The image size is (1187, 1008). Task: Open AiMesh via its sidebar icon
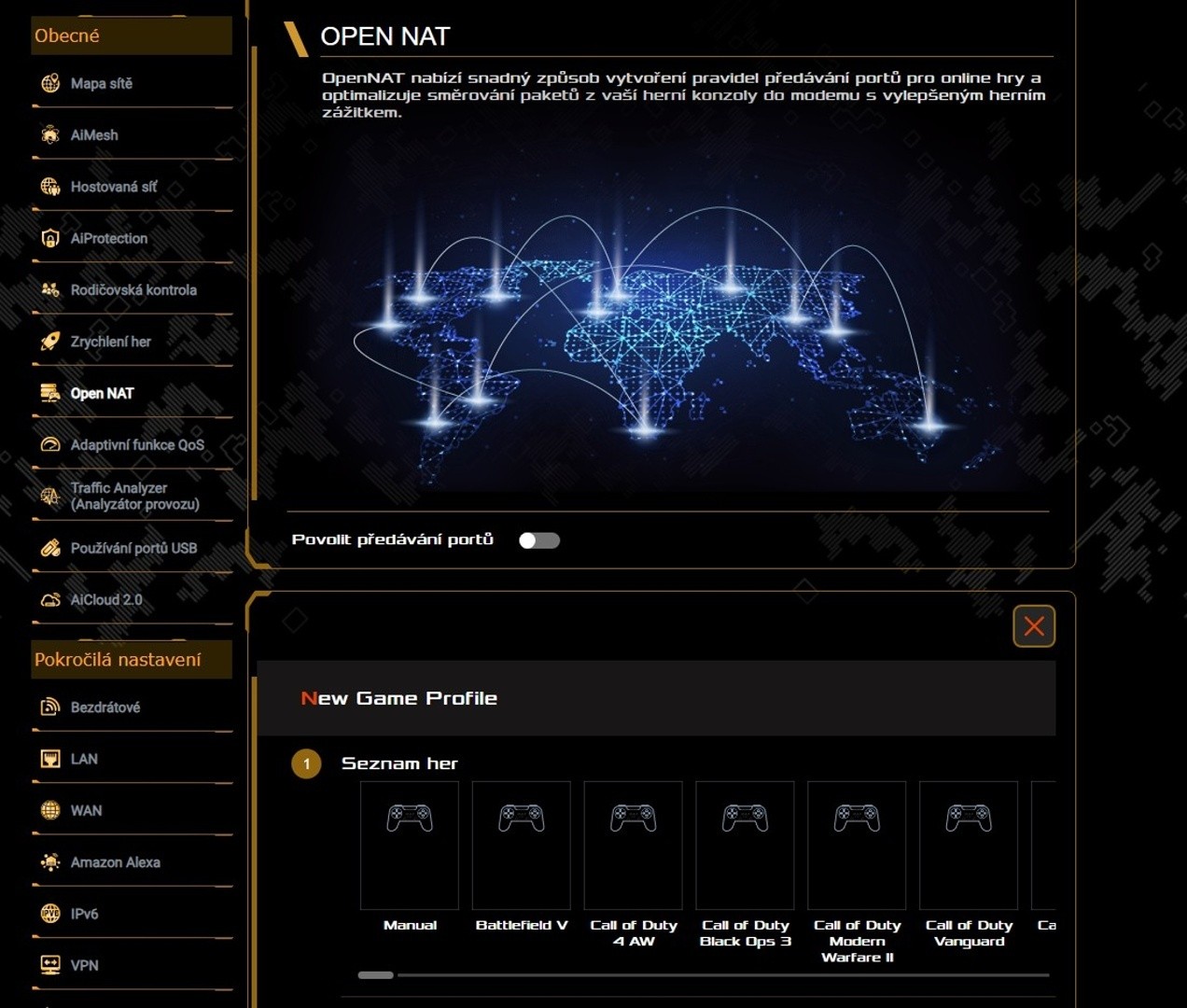point(50,135)
